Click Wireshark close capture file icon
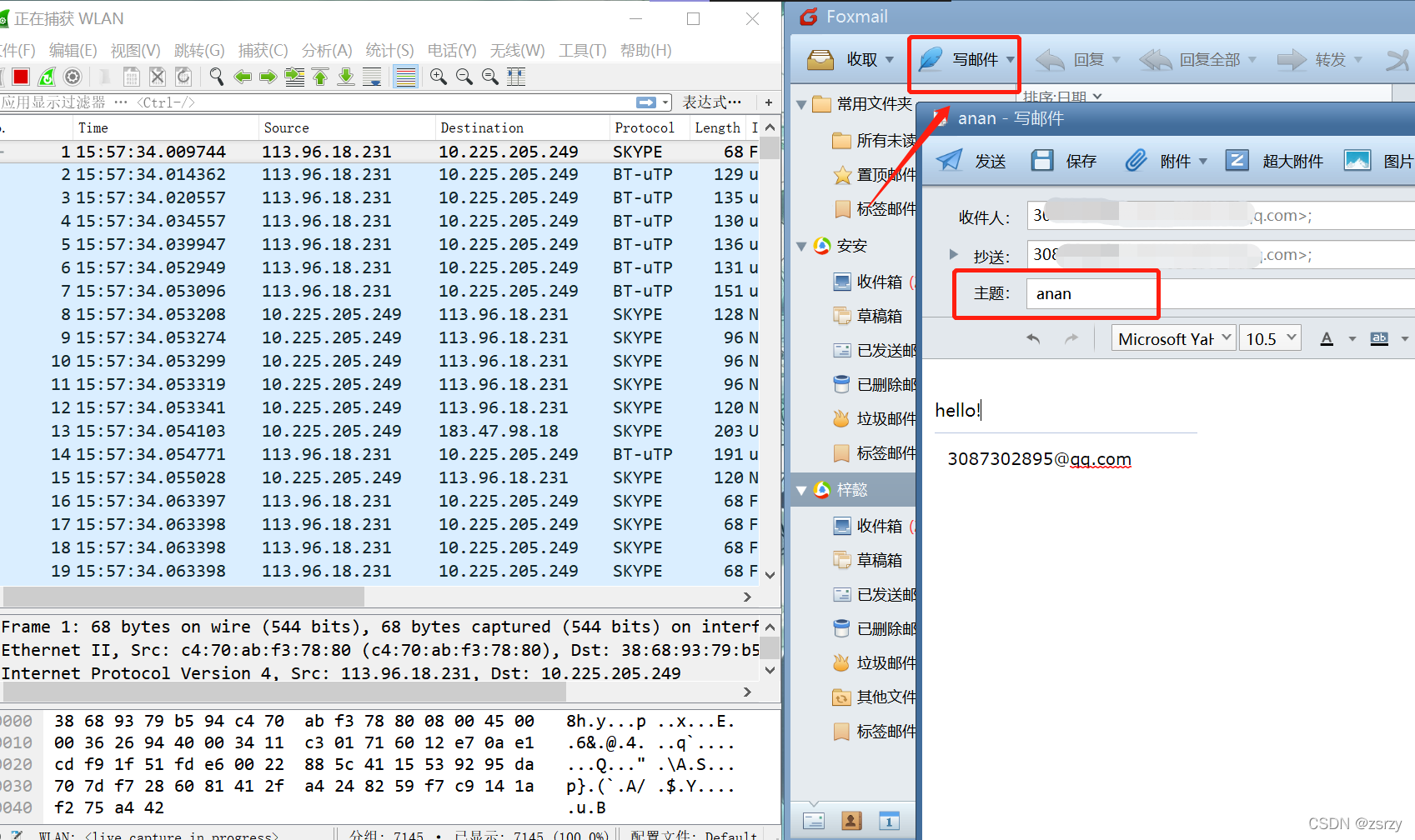The width and height of the screenshot is (1415, 840). click(158, 77)
